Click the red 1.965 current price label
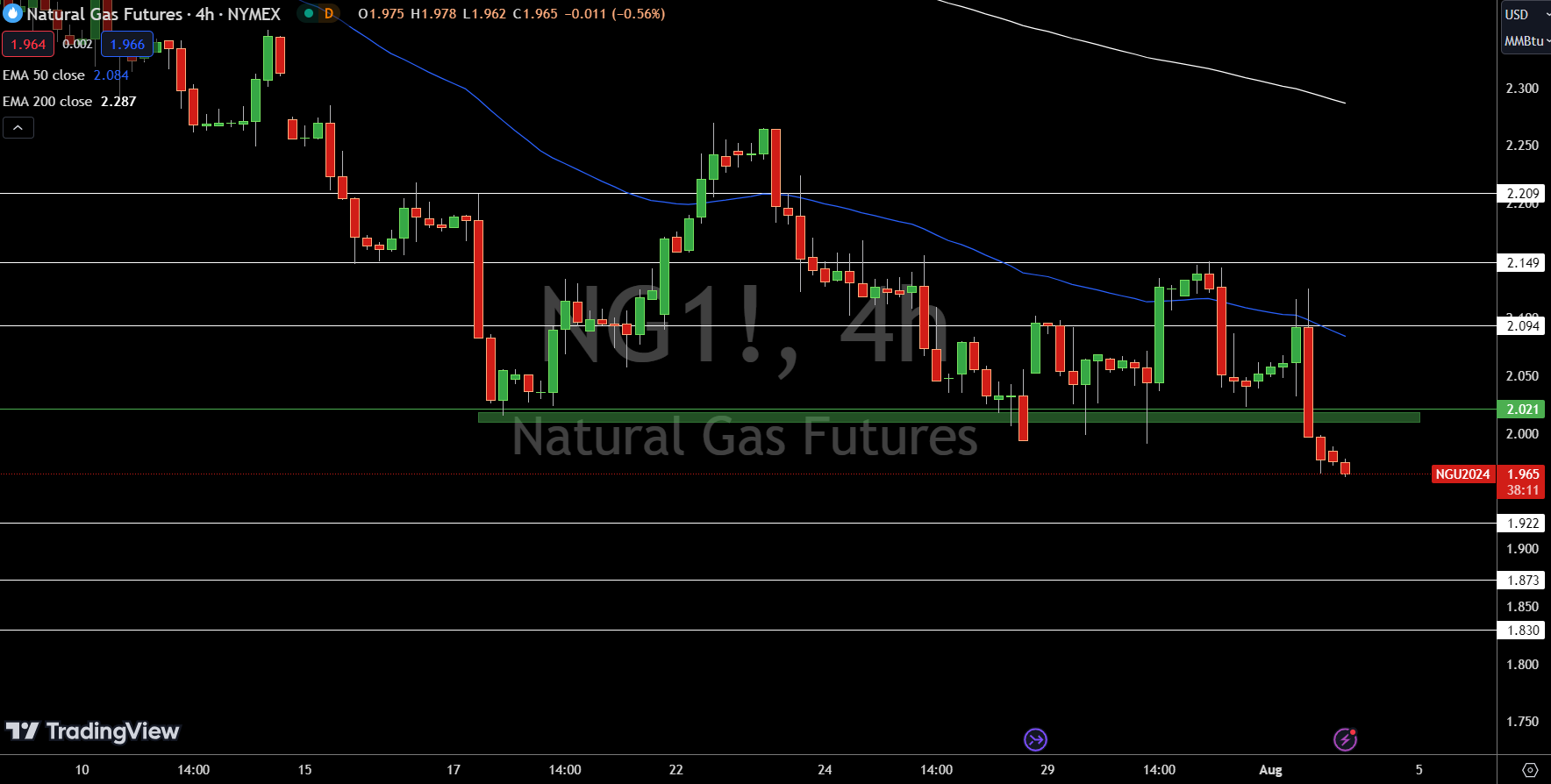 click(1522, 474)
